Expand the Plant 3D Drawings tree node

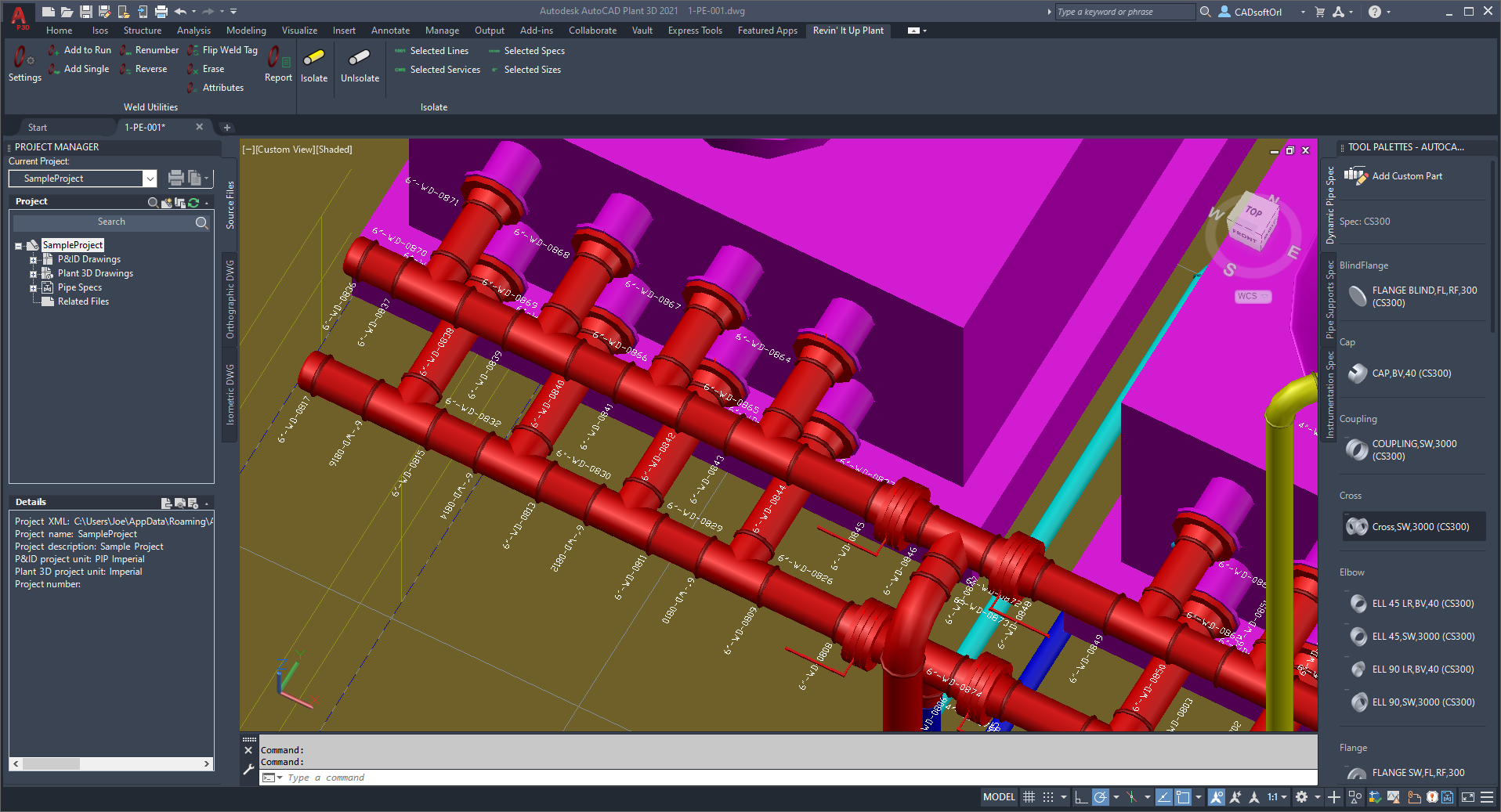(34, 274)
